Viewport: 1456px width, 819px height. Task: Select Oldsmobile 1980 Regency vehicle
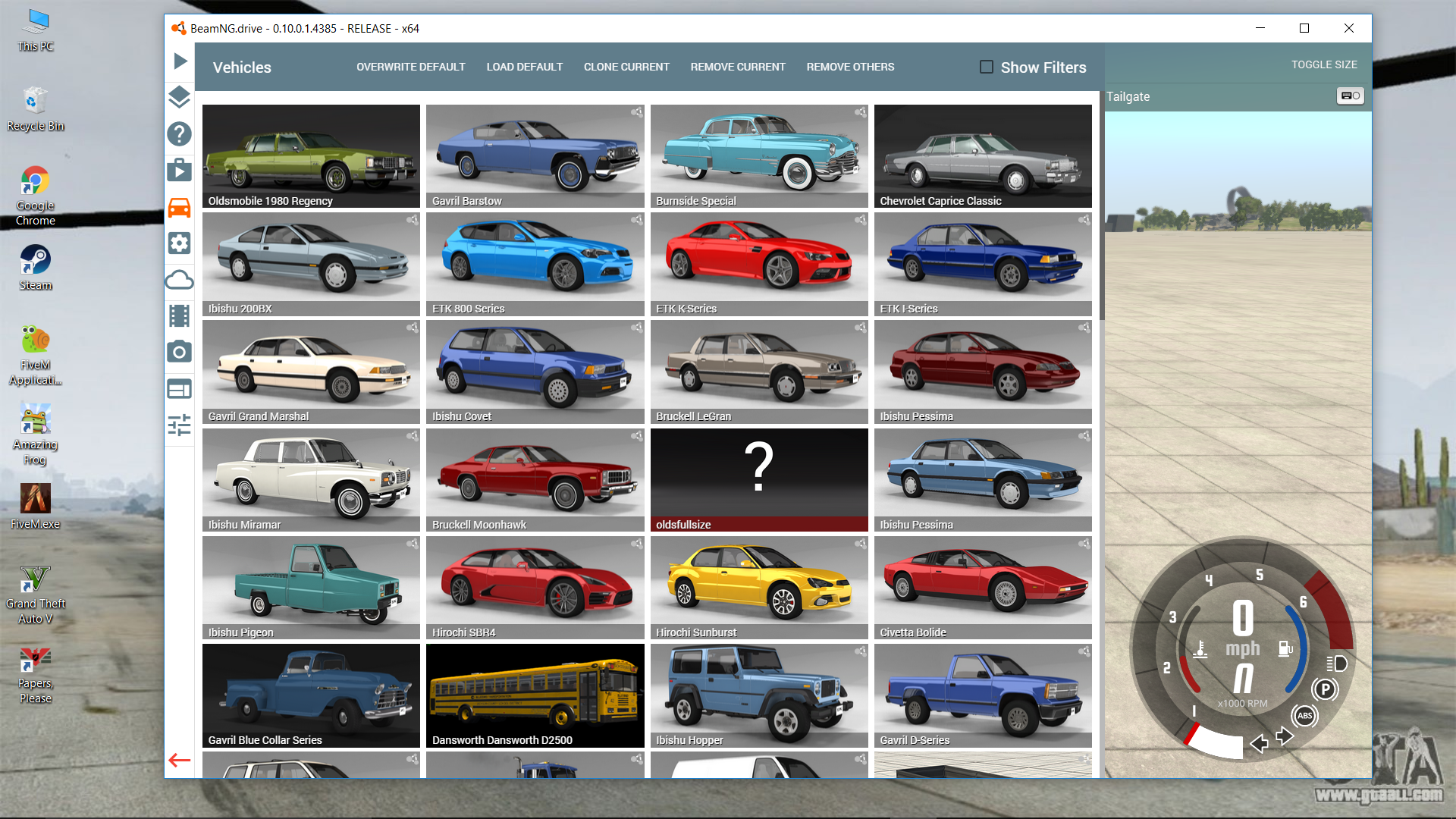[311, 156]
